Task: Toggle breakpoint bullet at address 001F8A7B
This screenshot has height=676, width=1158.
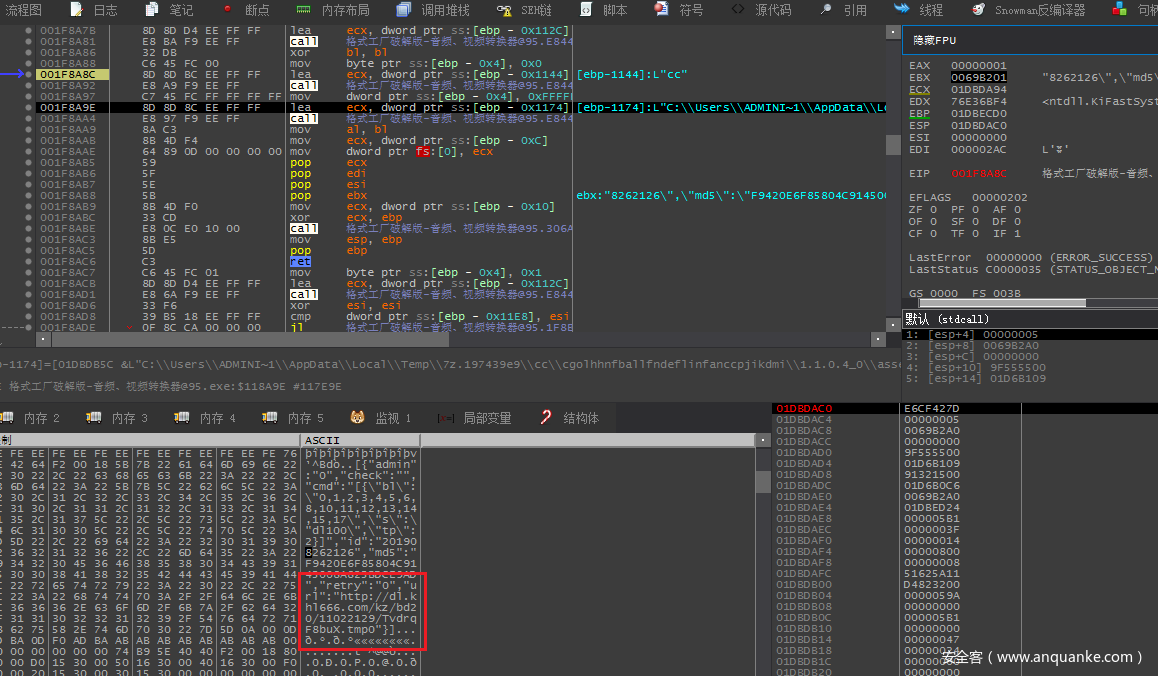Action: coord(29,30)
